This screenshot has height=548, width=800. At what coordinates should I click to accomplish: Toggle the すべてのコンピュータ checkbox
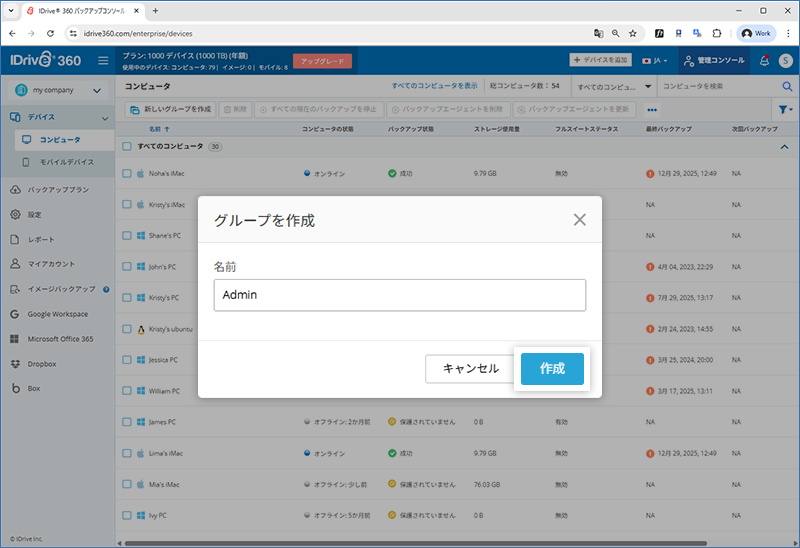click(x=127, y=146)
